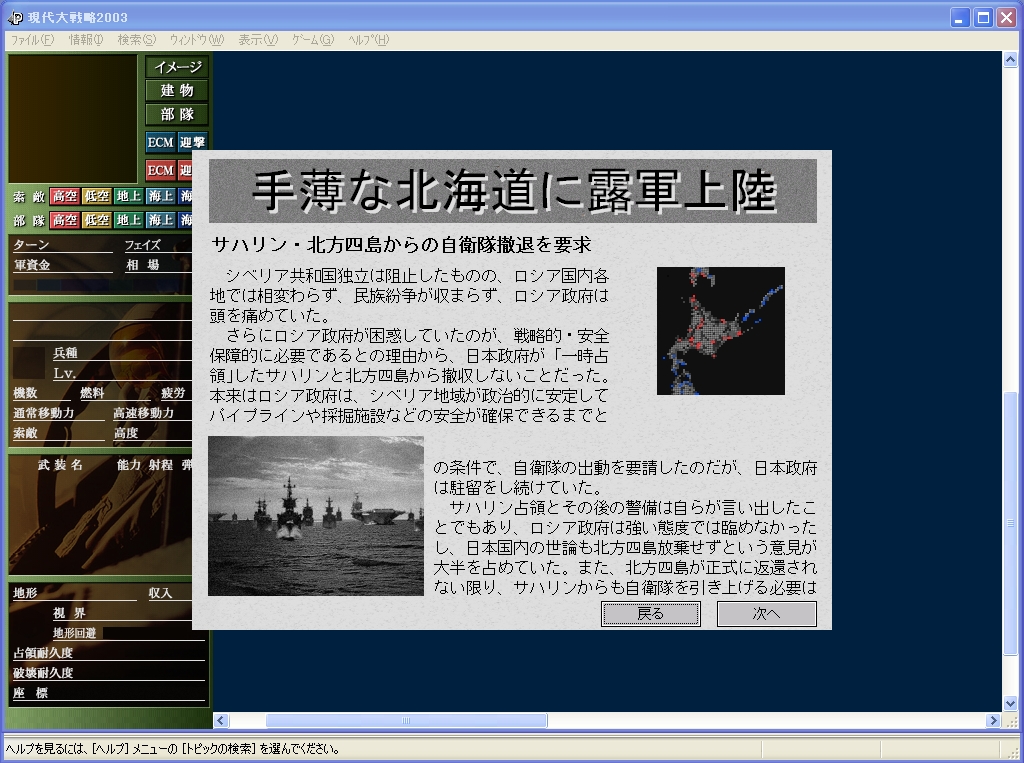Screen dimensions: 1024x763
Task: Enable 低空 filter in 索敵 row
Action: tap(97, 197)
